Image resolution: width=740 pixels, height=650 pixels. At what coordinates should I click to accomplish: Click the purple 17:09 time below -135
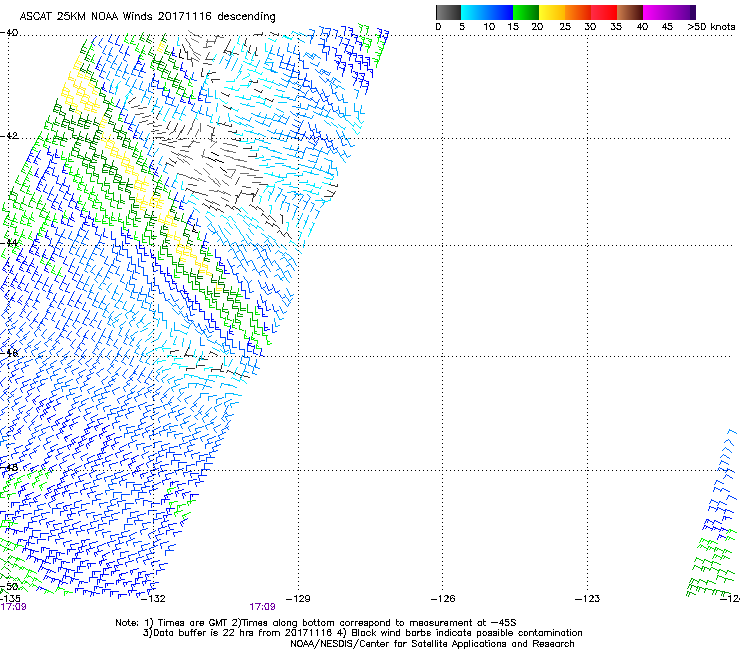point(13,607)
